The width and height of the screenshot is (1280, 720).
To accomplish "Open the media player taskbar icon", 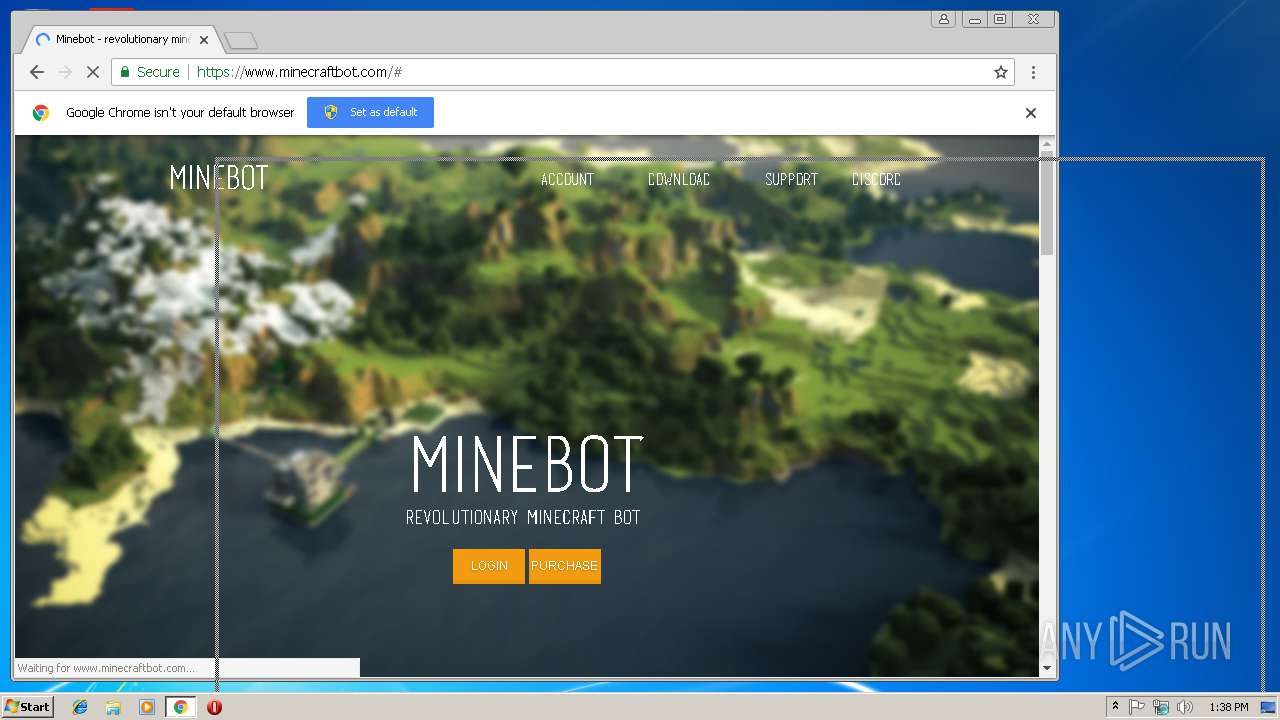I will click(147, 707).
